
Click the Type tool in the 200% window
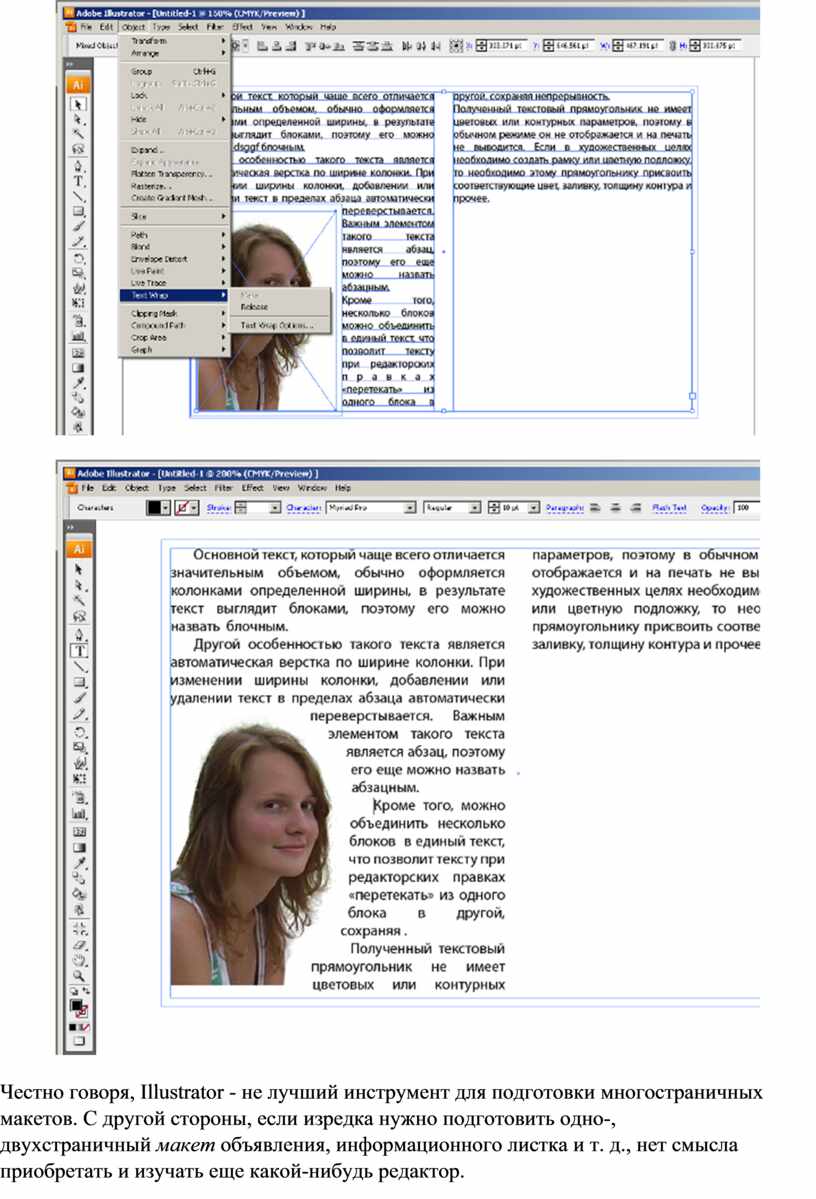click(79, 651)
